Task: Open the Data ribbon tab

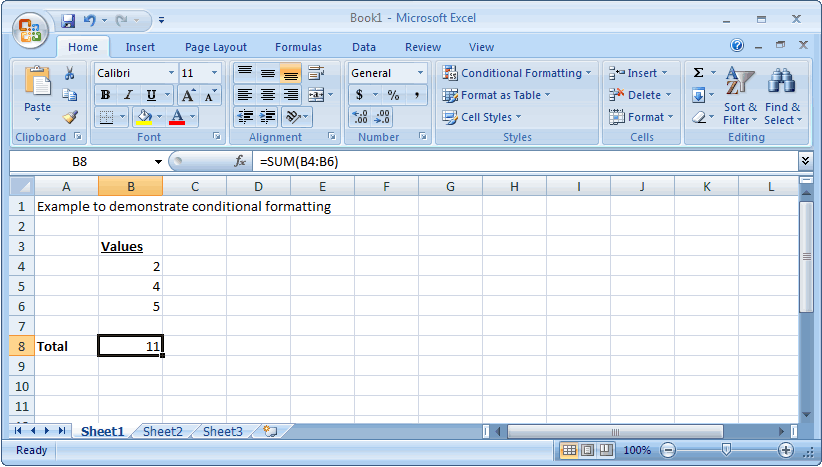Action: click(364, 47)
